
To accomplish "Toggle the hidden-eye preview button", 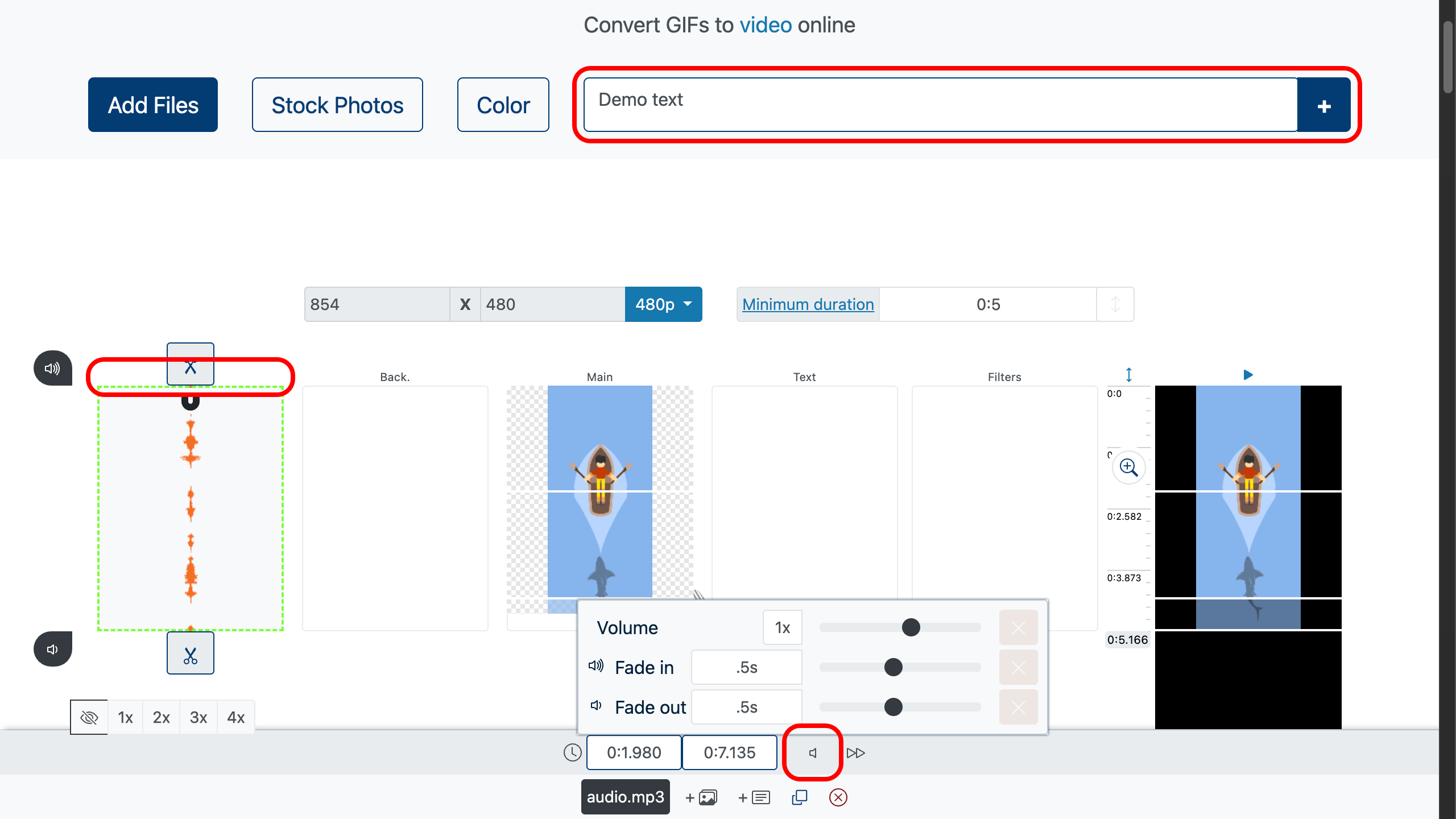I will point(89,717).
